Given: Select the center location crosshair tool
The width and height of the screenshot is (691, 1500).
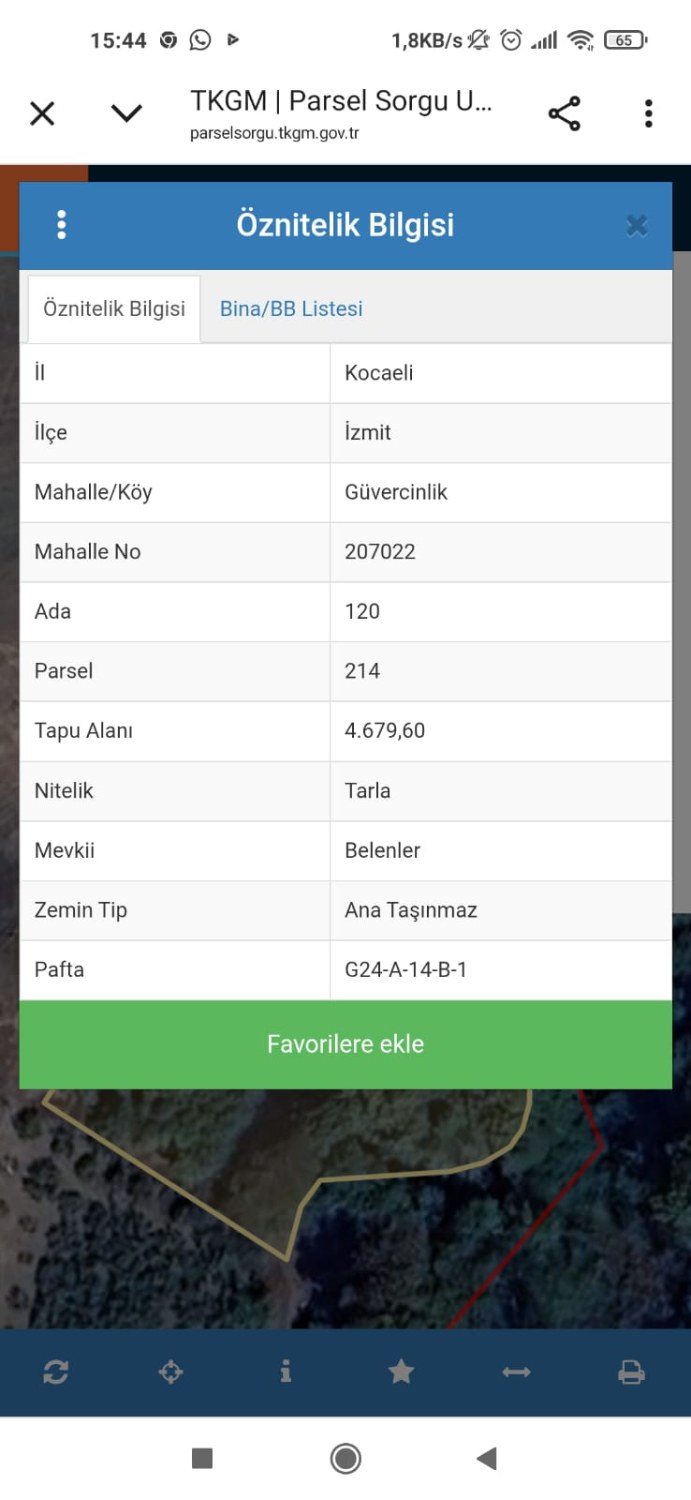Looking at the screenshot, I should click(x=170, y=1372).
